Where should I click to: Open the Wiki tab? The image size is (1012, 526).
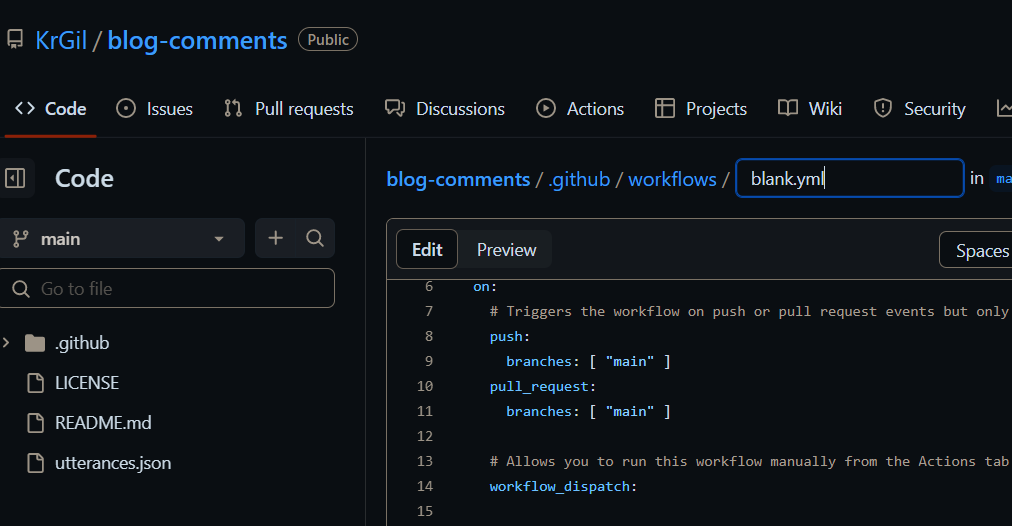809,108
